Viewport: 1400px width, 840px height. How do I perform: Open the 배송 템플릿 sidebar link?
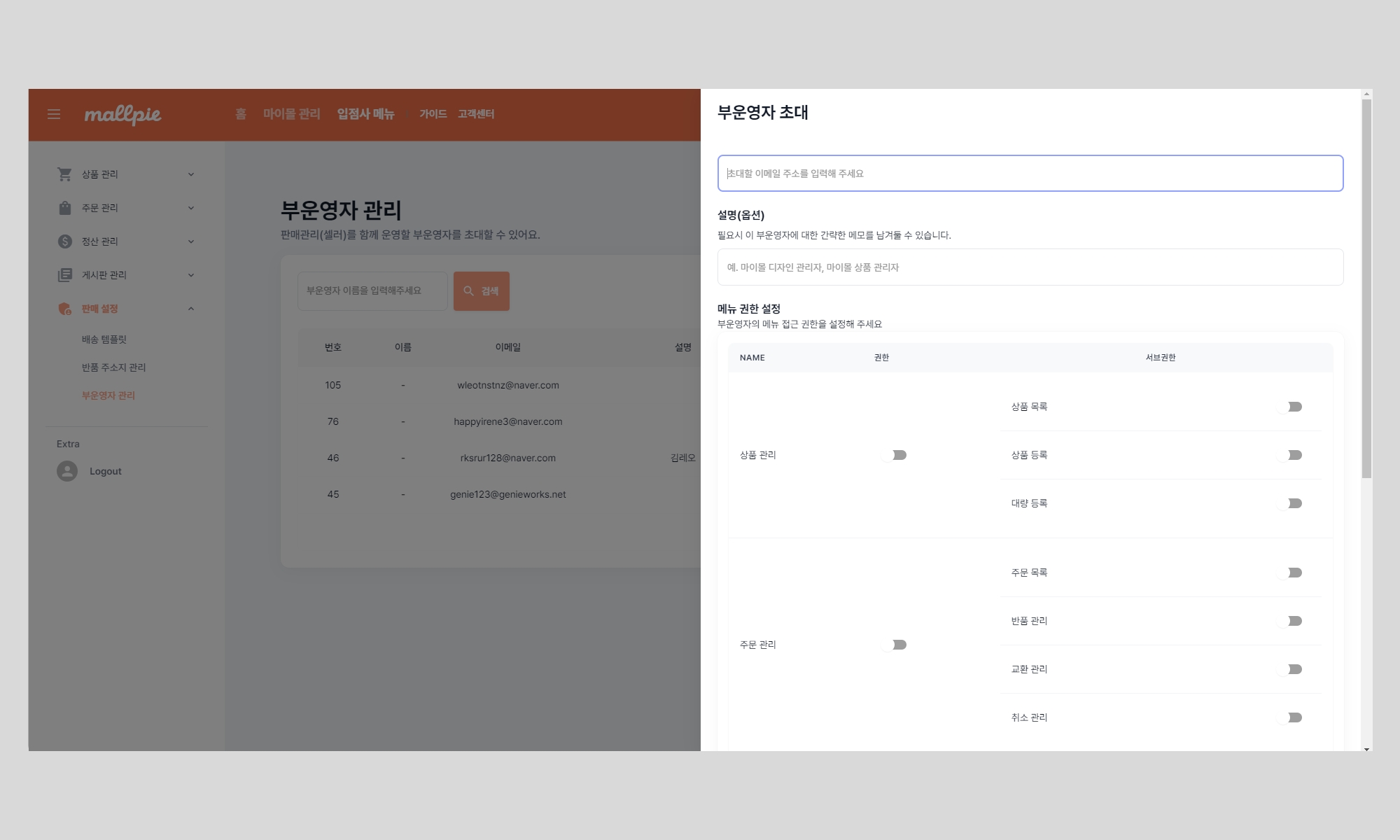click(104, 339)
